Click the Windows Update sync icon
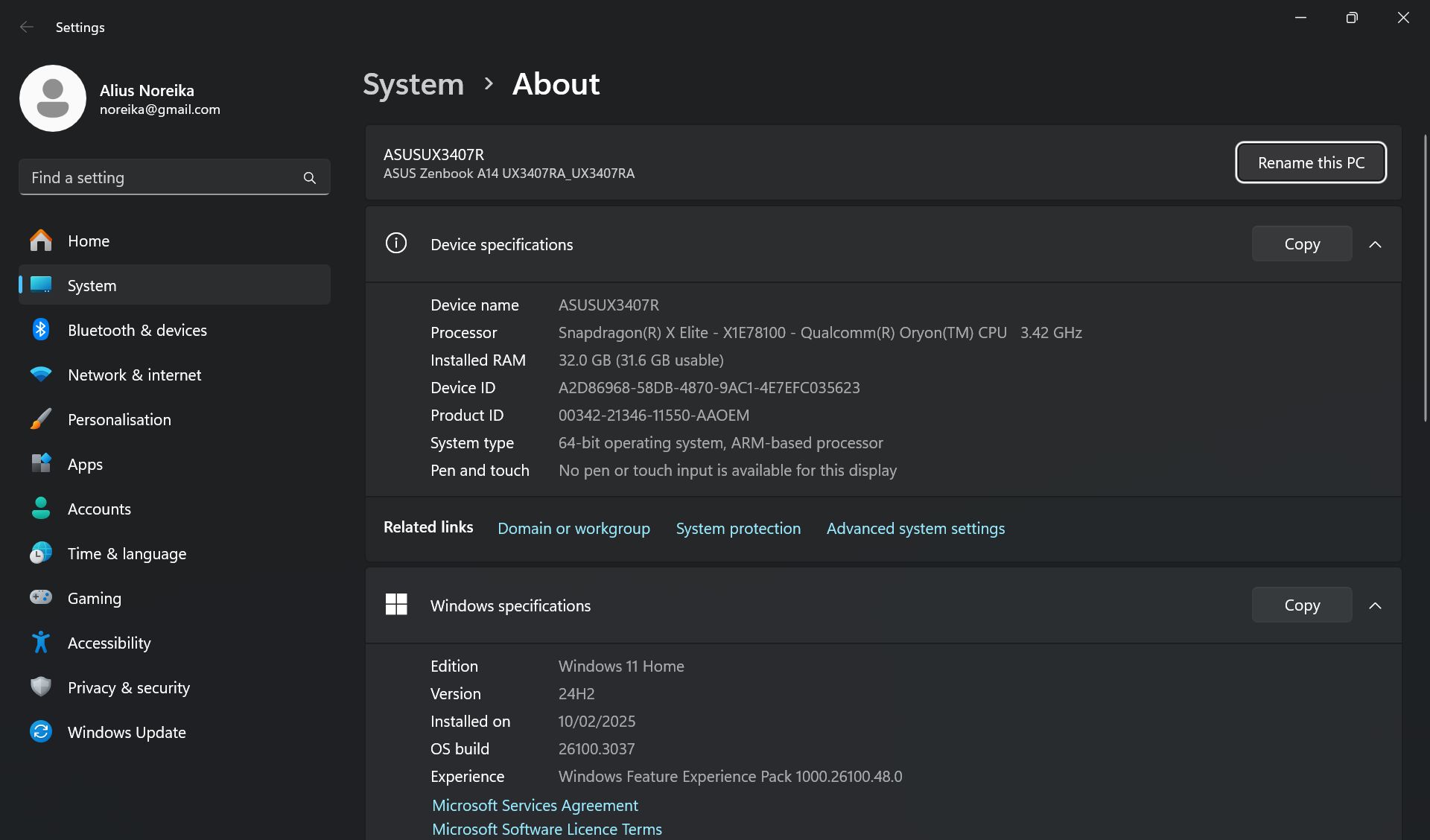The image size is (1430, 840). coord(41,732)
